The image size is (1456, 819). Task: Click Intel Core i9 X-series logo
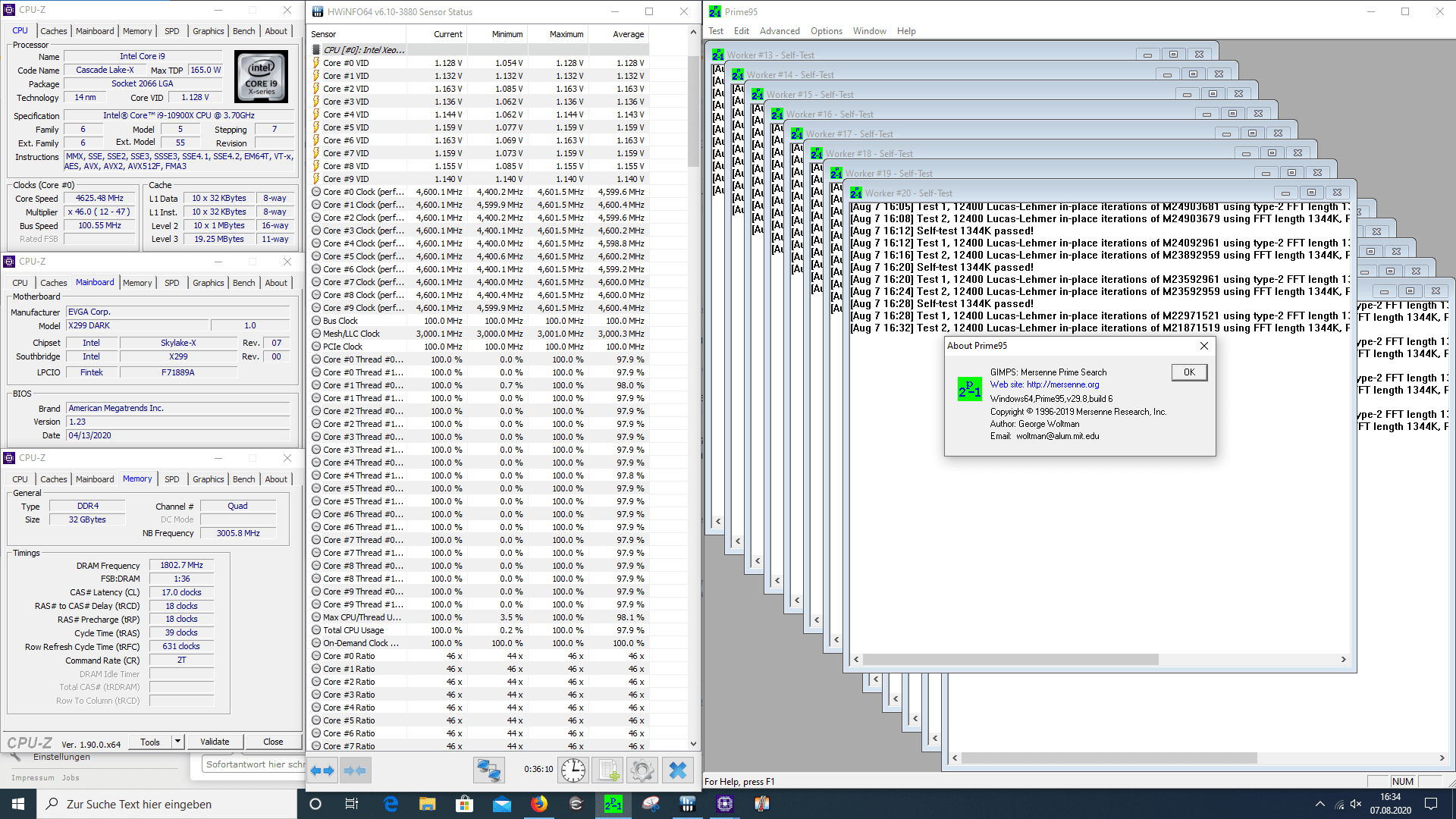tap(261, 77)
